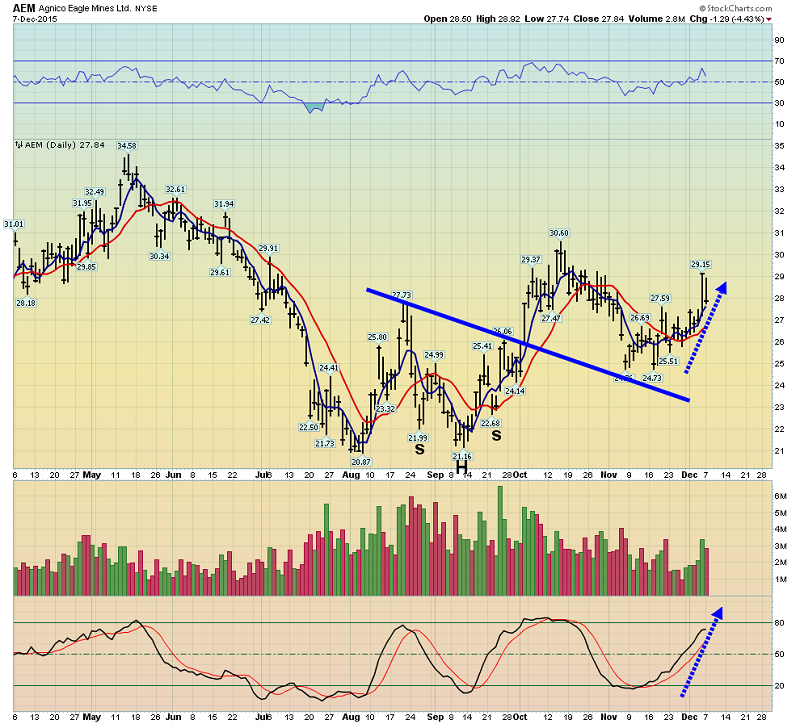Click the 30.60 October high label
This screenshot has width=800, height=724.
click(559, 233)
